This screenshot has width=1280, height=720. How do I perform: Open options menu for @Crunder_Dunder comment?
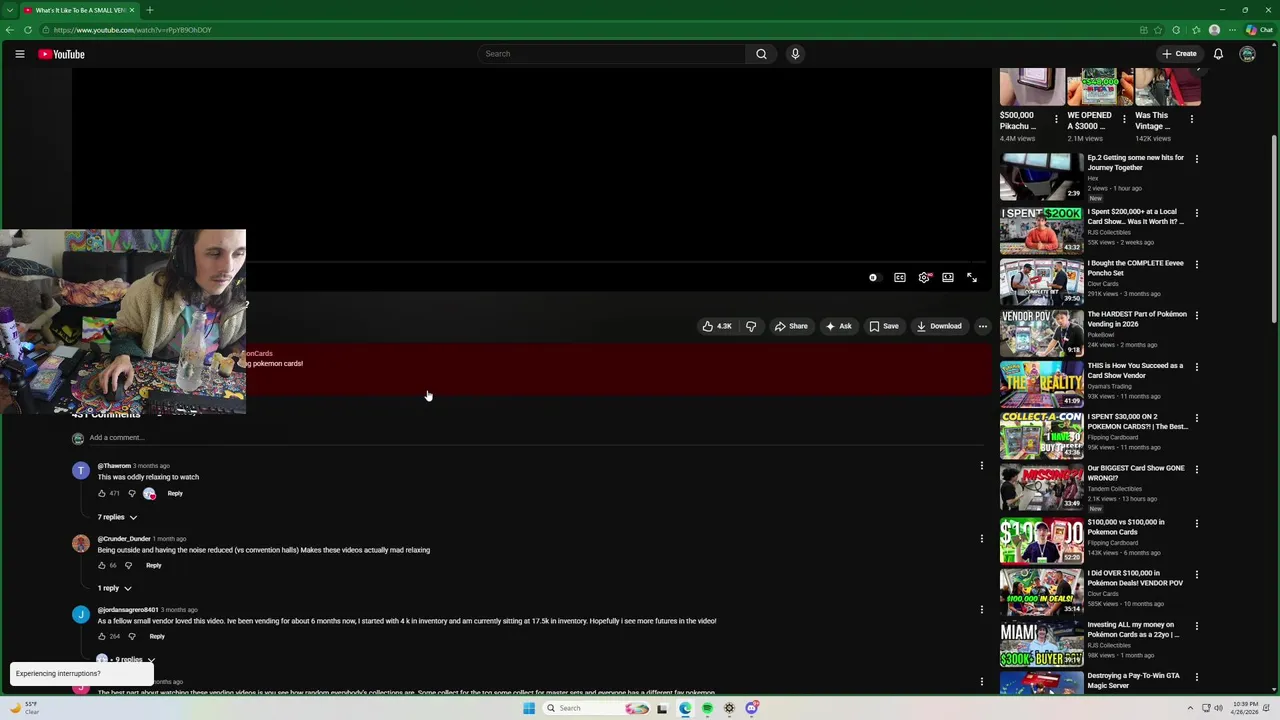tap(981, 539)
